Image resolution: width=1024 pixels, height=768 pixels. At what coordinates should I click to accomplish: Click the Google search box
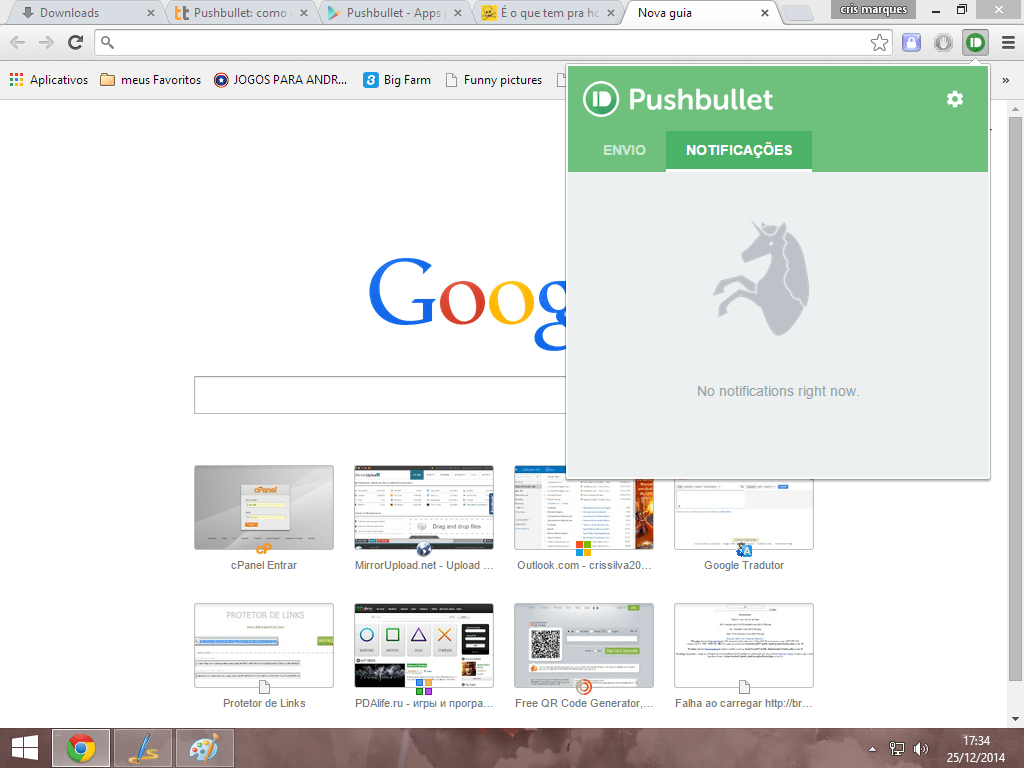point(380,395)
